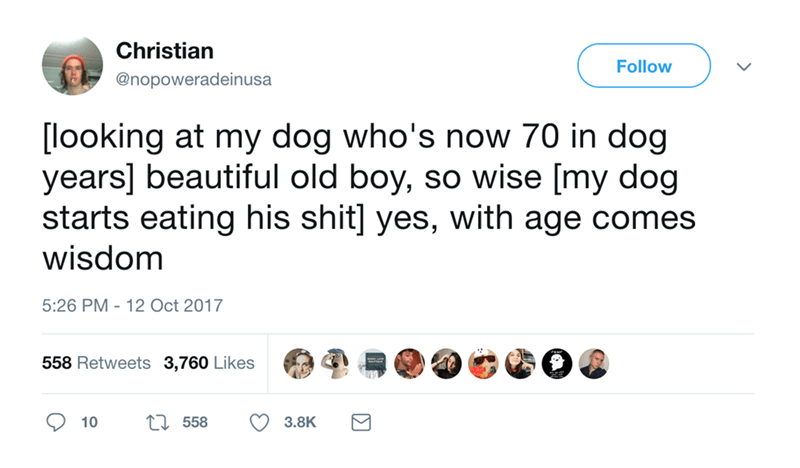Screen dimensions: 800x468
Task: Open the dog-with-sunglasses avatar liker profile
Action: [x=481, y=363]
